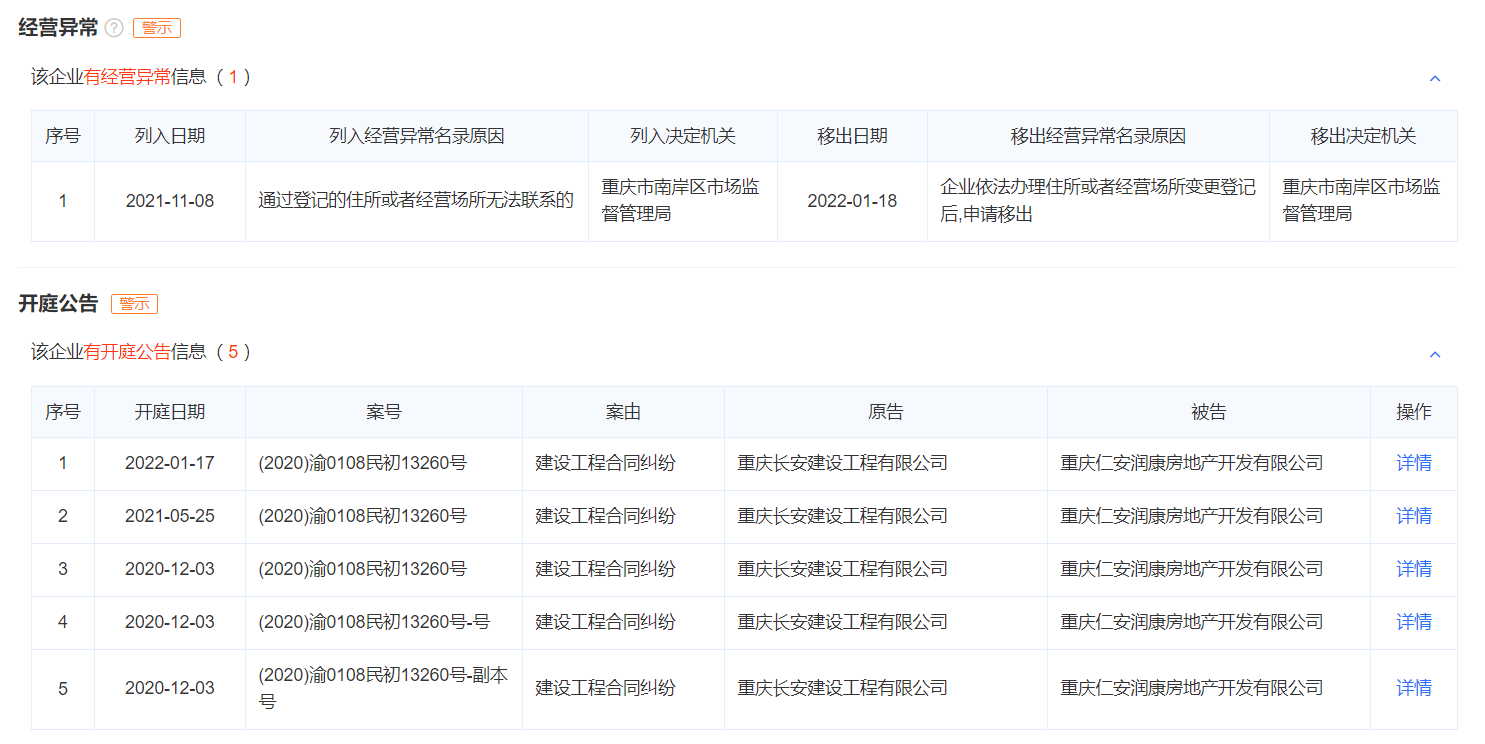Open 详情 for the 2022-01-17 hearing
This screenshot has height=744, width=1485.
1414,463
